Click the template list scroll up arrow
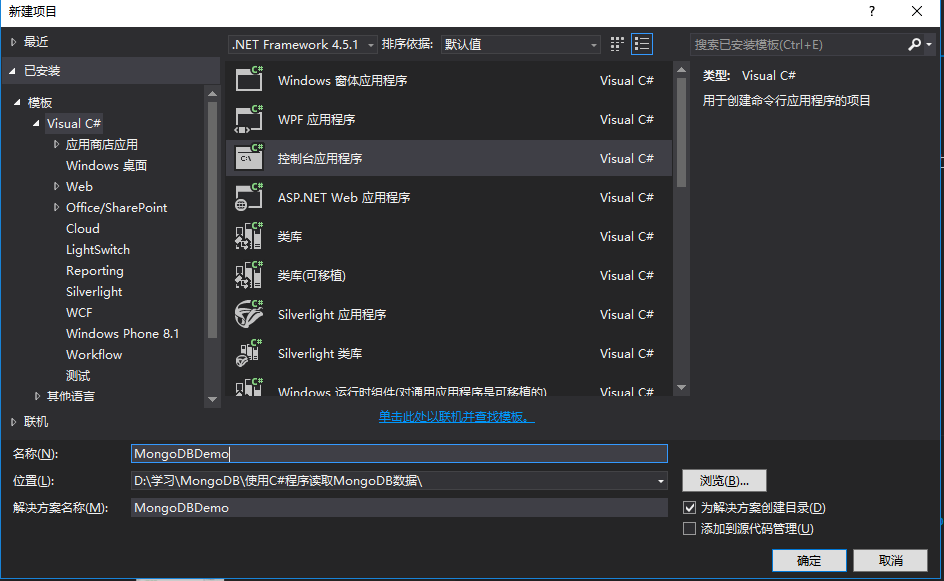This screenshot has width=944, height=581. pos(682,70)
